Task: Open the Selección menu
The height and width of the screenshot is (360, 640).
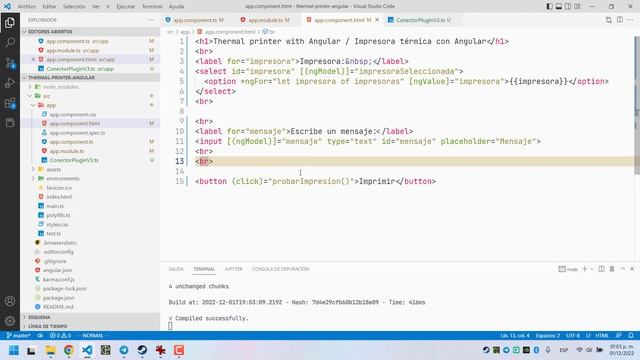Action: [x=74, y=7]
